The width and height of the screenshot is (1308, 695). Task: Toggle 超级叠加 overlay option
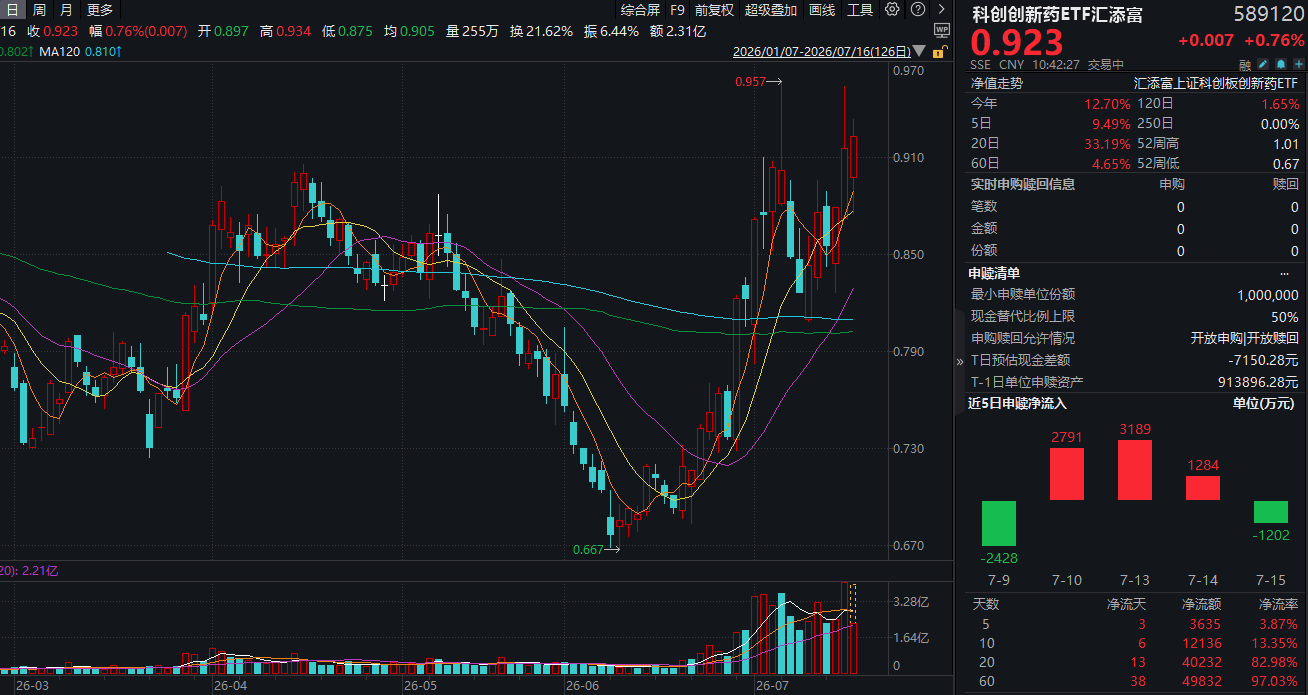pyautogui.click(x=771, y=10)
